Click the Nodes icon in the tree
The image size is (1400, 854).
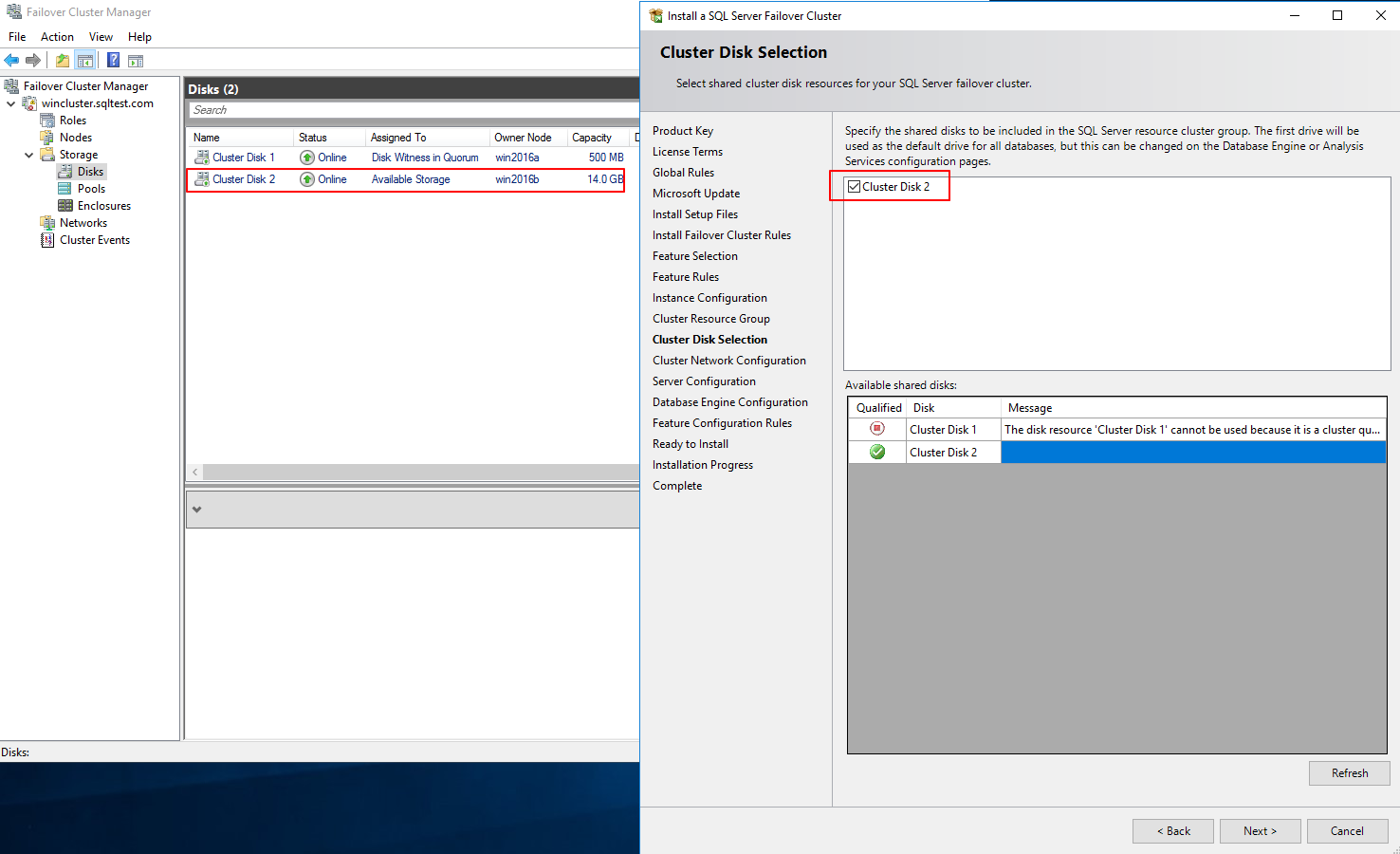point(47,138)
